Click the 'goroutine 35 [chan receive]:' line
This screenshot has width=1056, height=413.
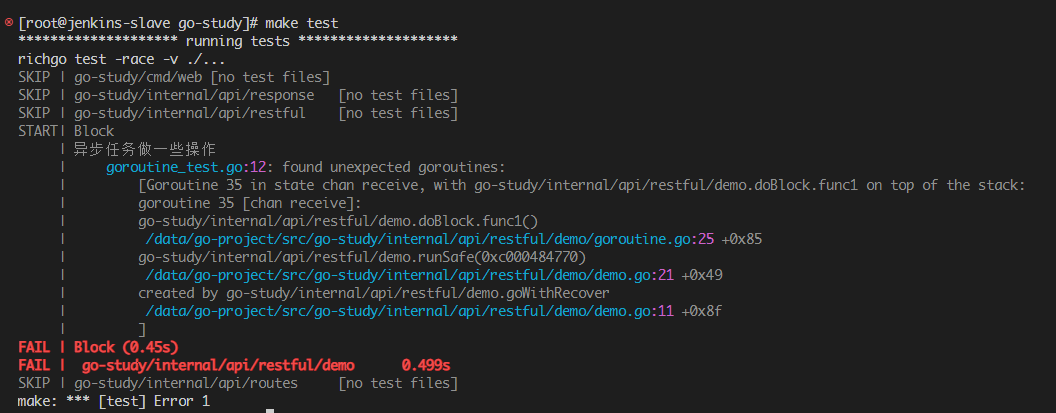pos(250,203)
